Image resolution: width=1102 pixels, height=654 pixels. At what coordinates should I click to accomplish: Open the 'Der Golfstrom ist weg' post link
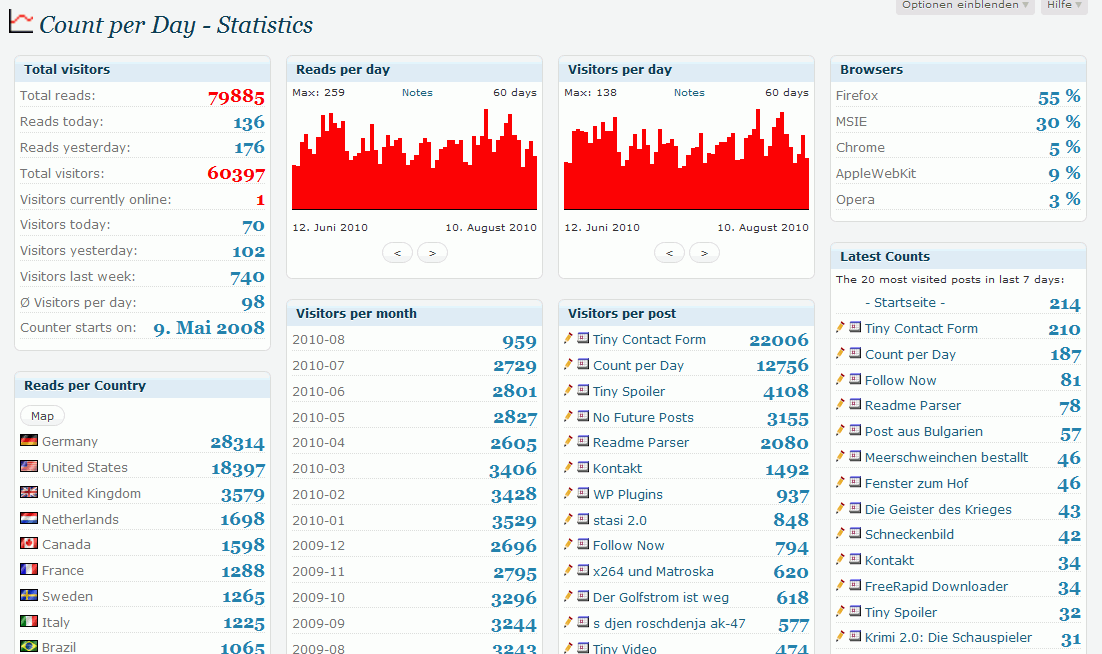(x=660, y=597)
